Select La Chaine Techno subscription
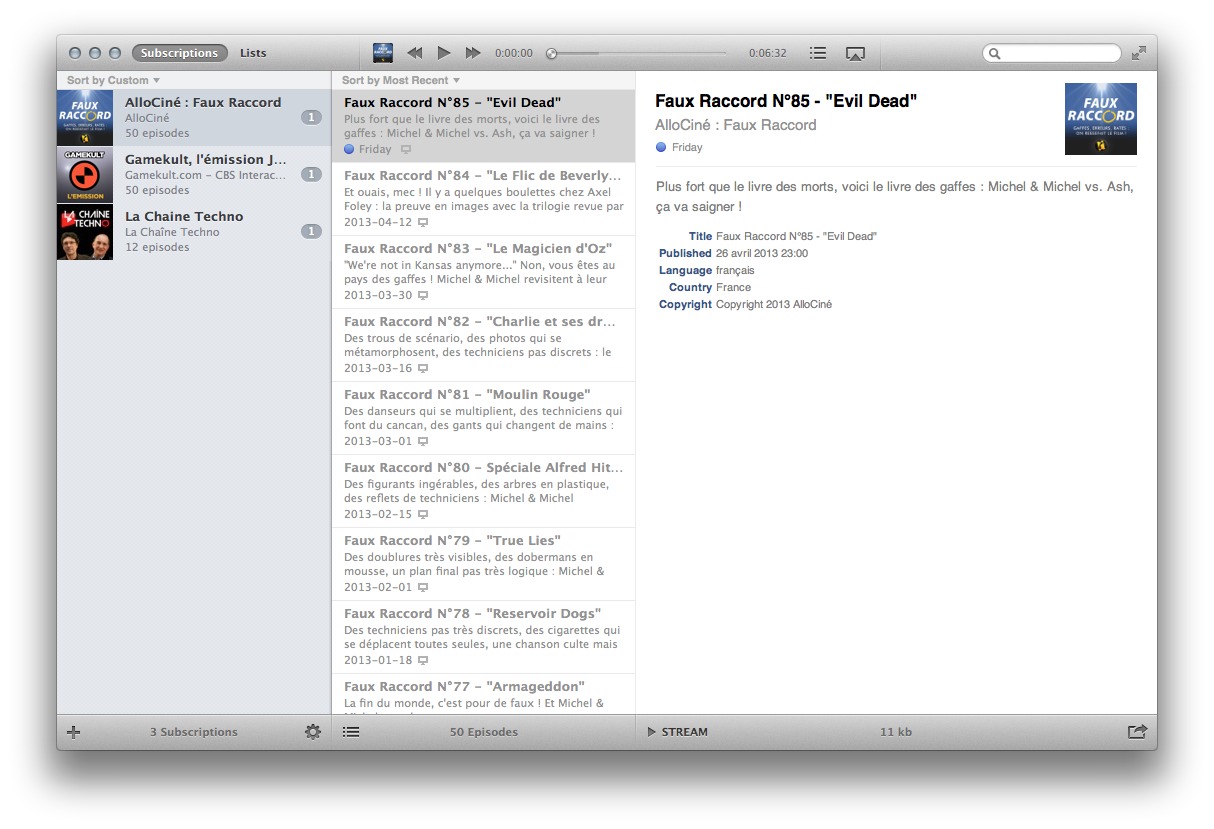 (193, 232)
